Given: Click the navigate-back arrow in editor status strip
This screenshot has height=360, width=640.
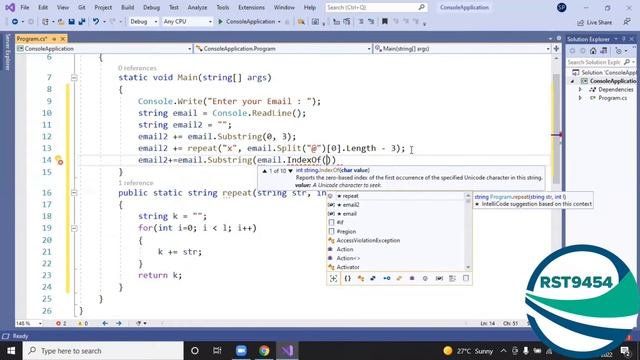Looking at the screenshot, I should (x=105, y=323).
